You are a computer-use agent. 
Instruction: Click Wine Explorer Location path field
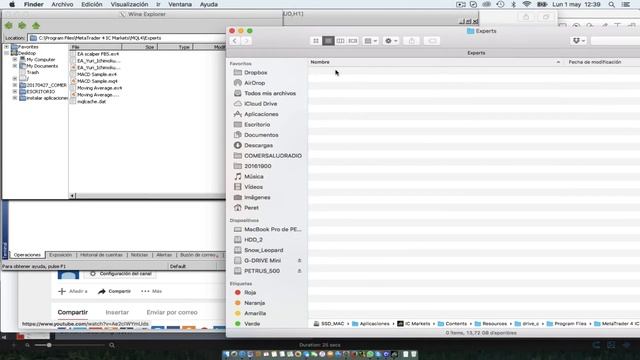(x=127, y=38)
